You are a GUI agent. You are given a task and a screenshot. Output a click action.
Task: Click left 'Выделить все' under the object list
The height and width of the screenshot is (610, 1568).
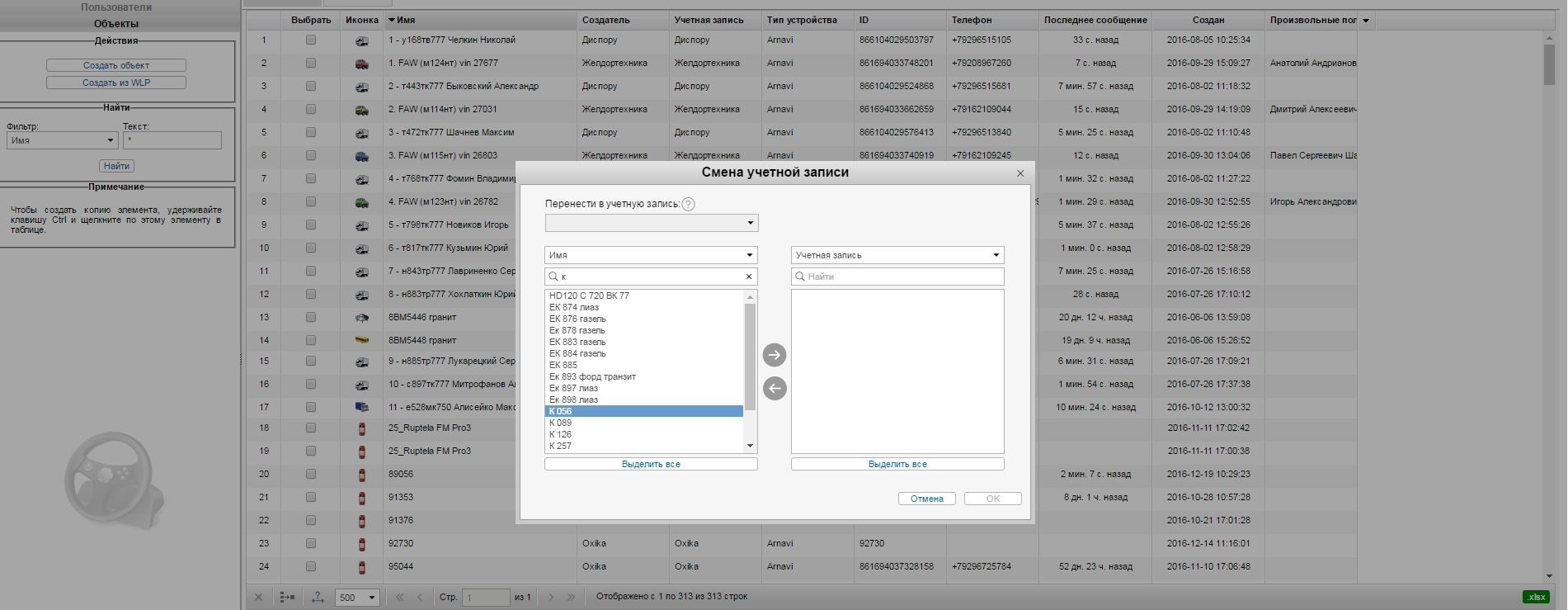pyautogui.click(x=651, y=464)
